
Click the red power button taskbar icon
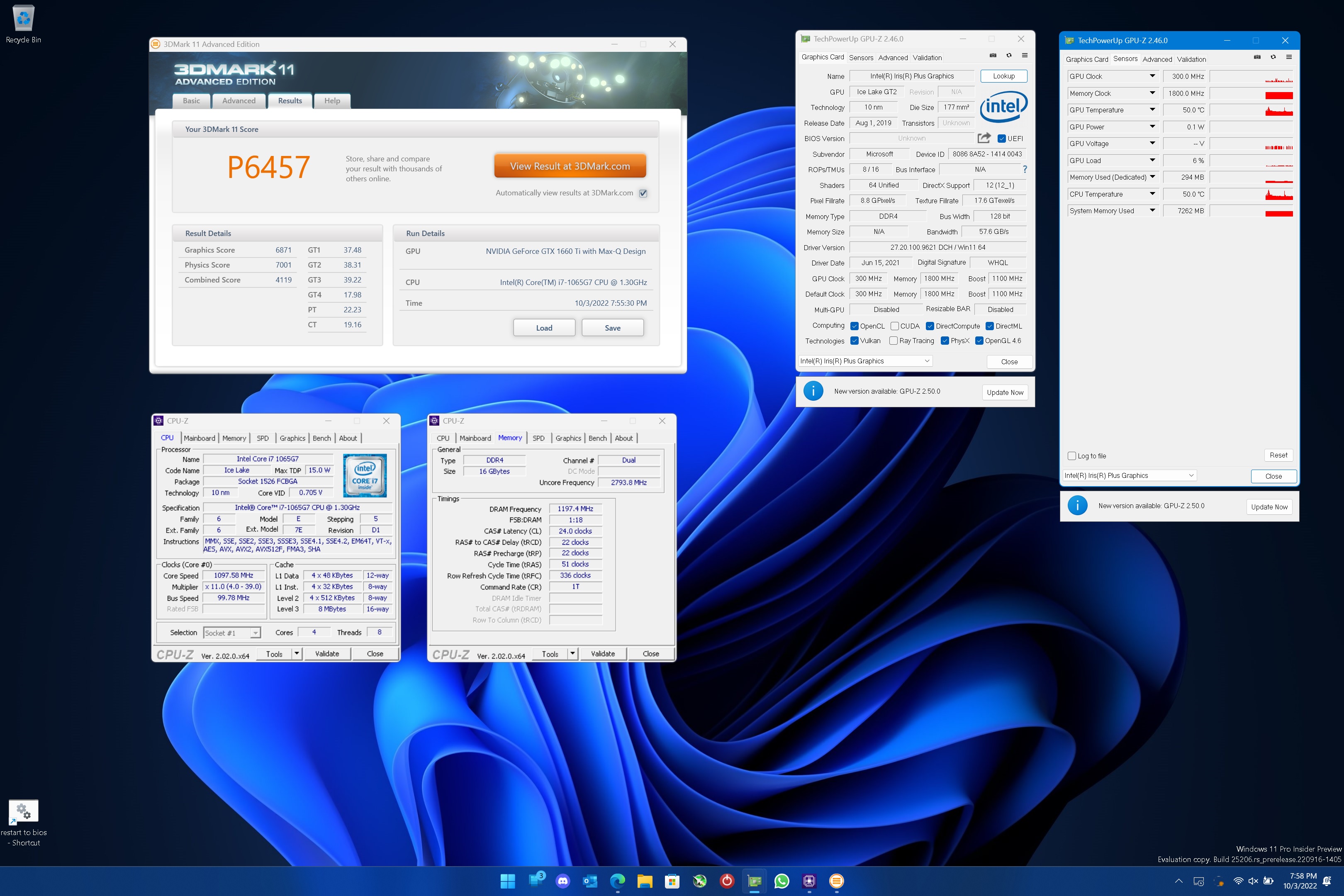pyautogui.click(x=727, y=881)
